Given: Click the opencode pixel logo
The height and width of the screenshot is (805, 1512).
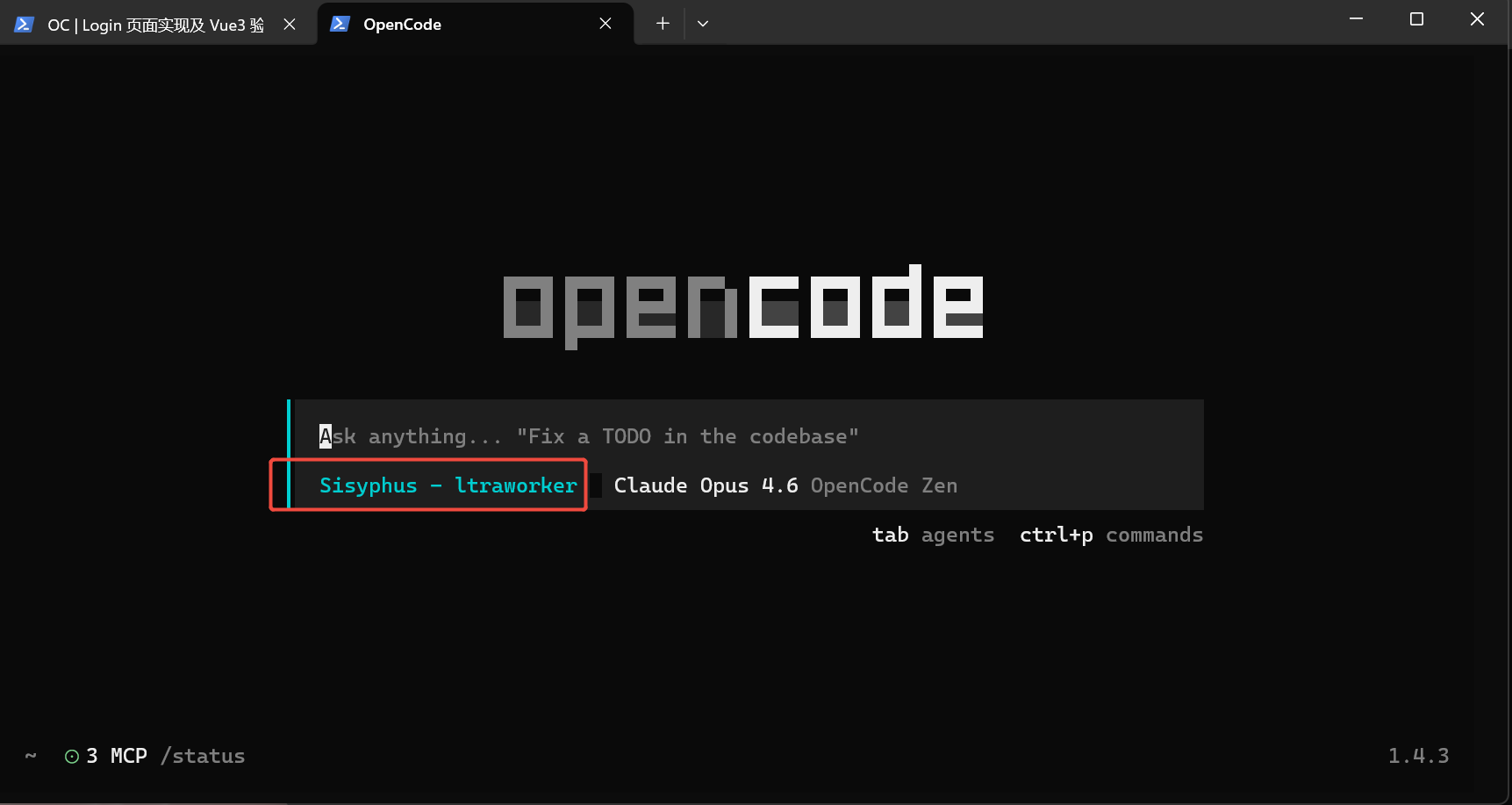Looking at the screenshot, I should click(743, 306).
